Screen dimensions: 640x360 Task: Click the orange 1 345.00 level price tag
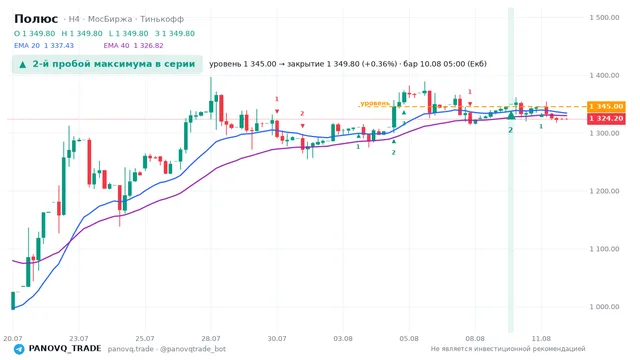(x=606, y=107)
